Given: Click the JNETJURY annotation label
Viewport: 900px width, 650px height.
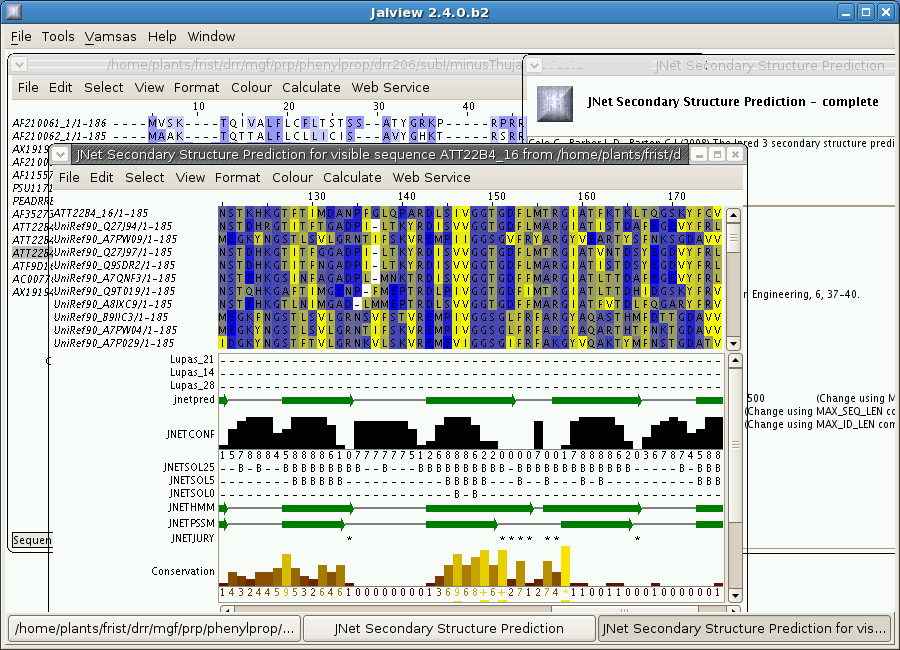Looking at the screenshot, I should pyautogui.click(x=192, y=538).
